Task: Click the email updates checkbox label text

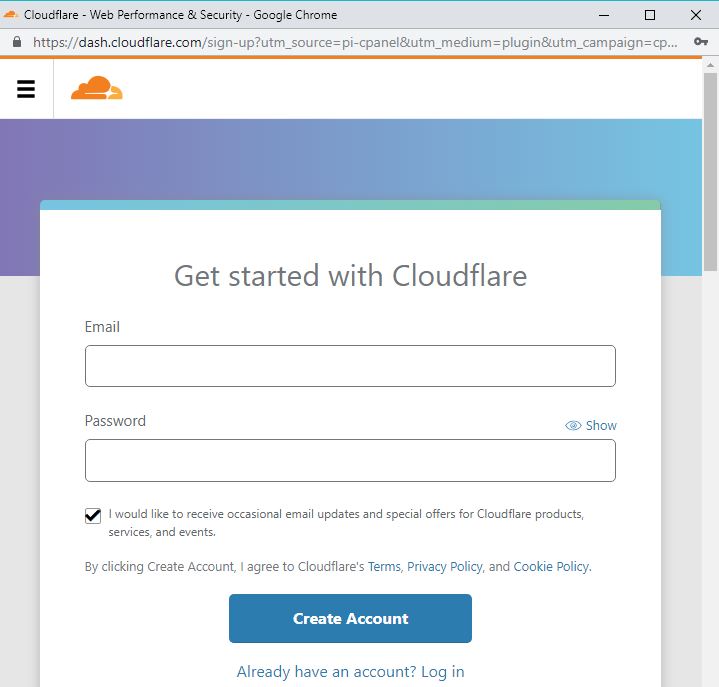Action: 346,523
